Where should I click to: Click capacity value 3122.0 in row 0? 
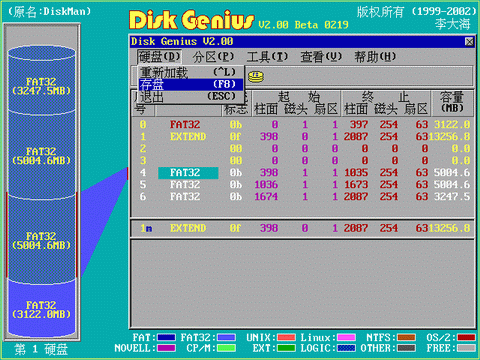(452, 125)
